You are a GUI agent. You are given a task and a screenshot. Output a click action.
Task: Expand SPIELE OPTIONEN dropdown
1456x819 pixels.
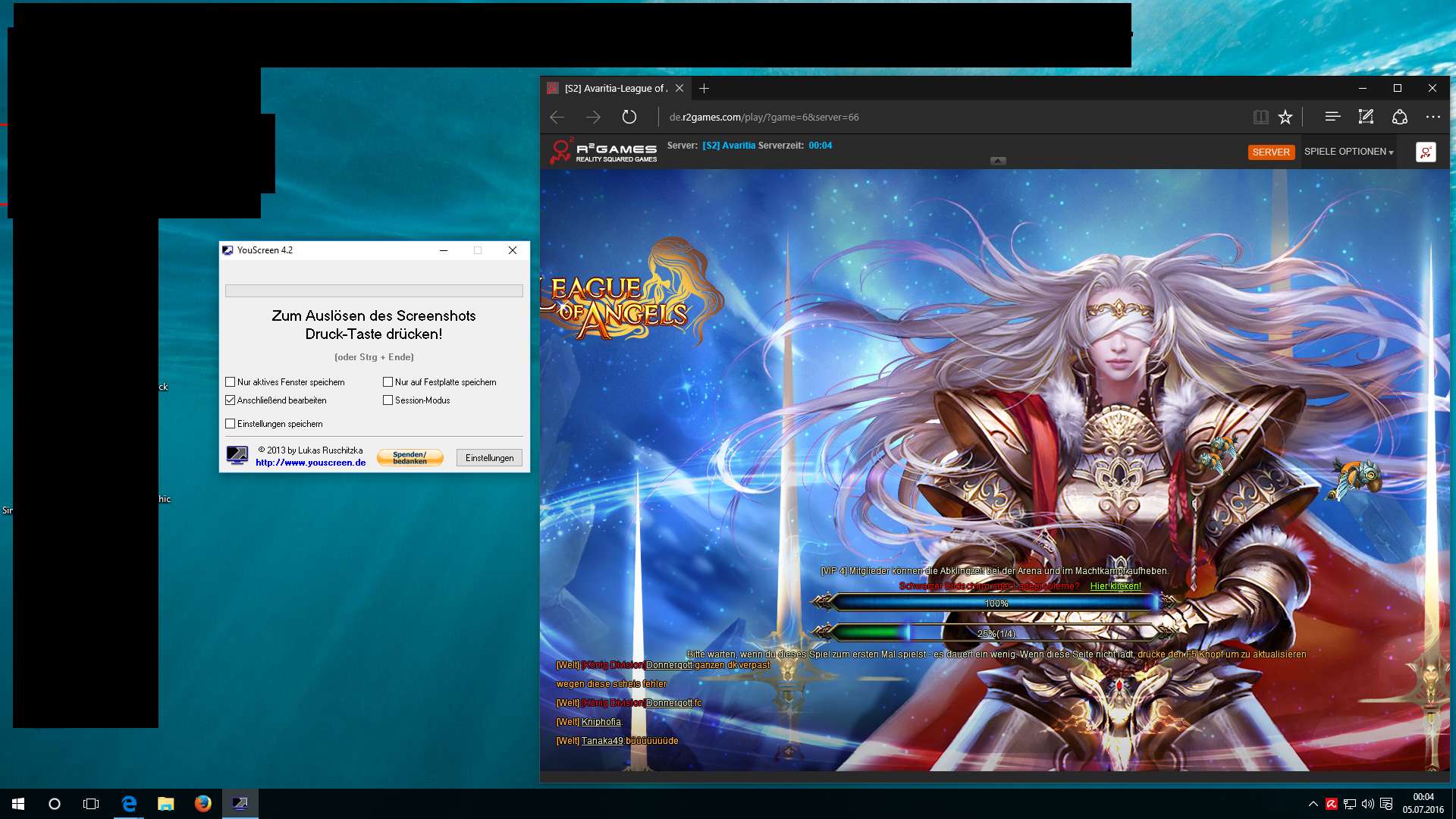[1348, 152]
